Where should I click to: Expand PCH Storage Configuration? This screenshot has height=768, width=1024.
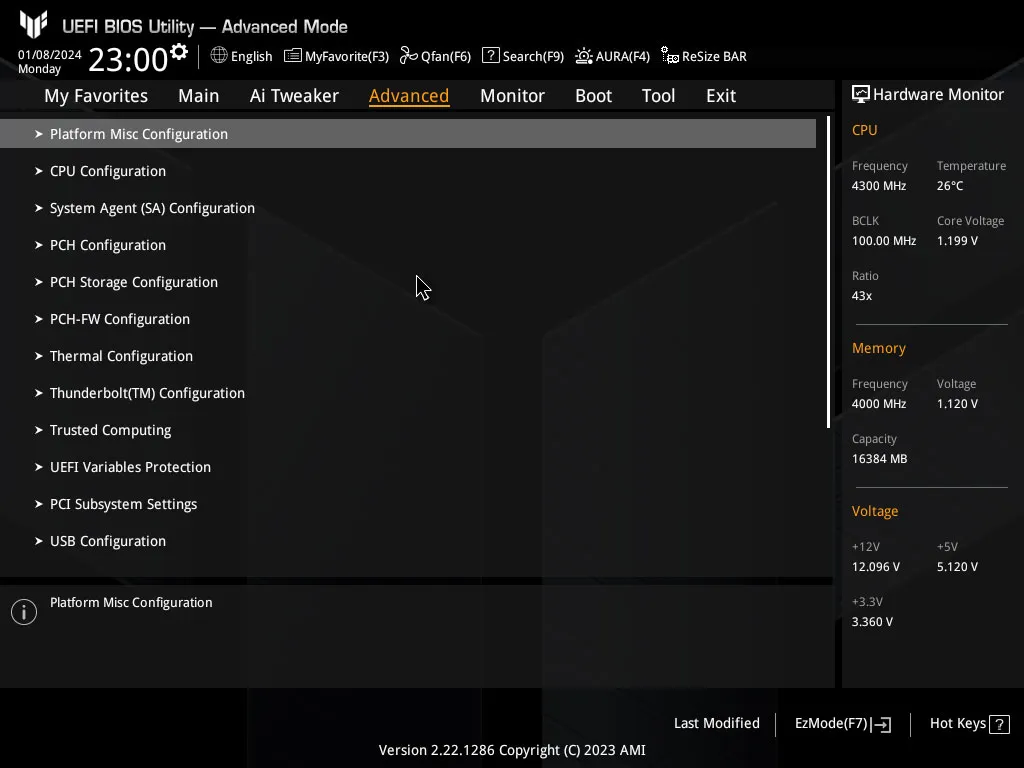pos(134,282)
